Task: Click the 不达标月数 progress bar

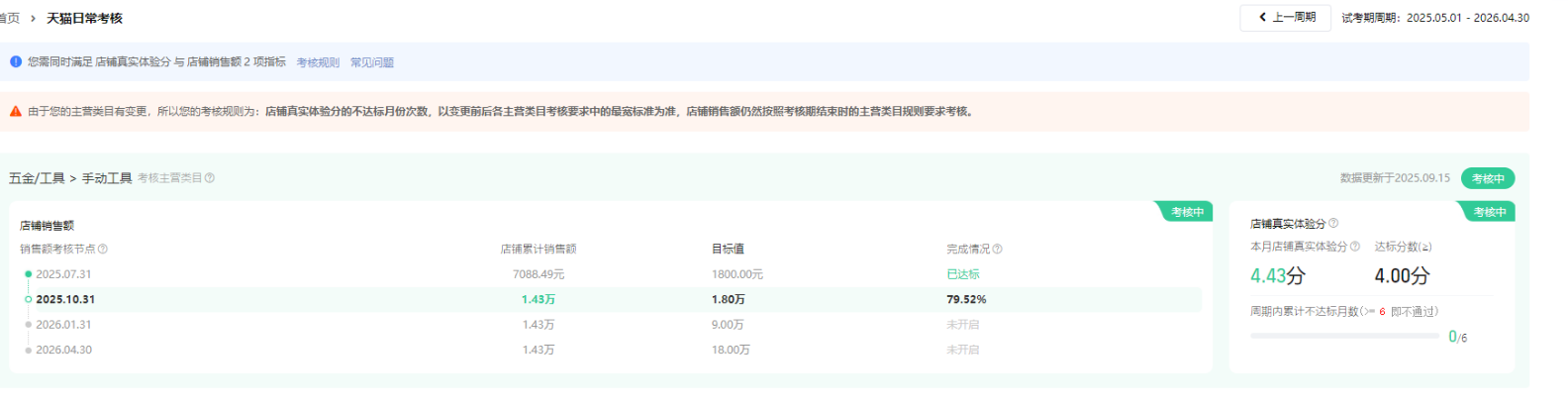Action: (1344, 337)
